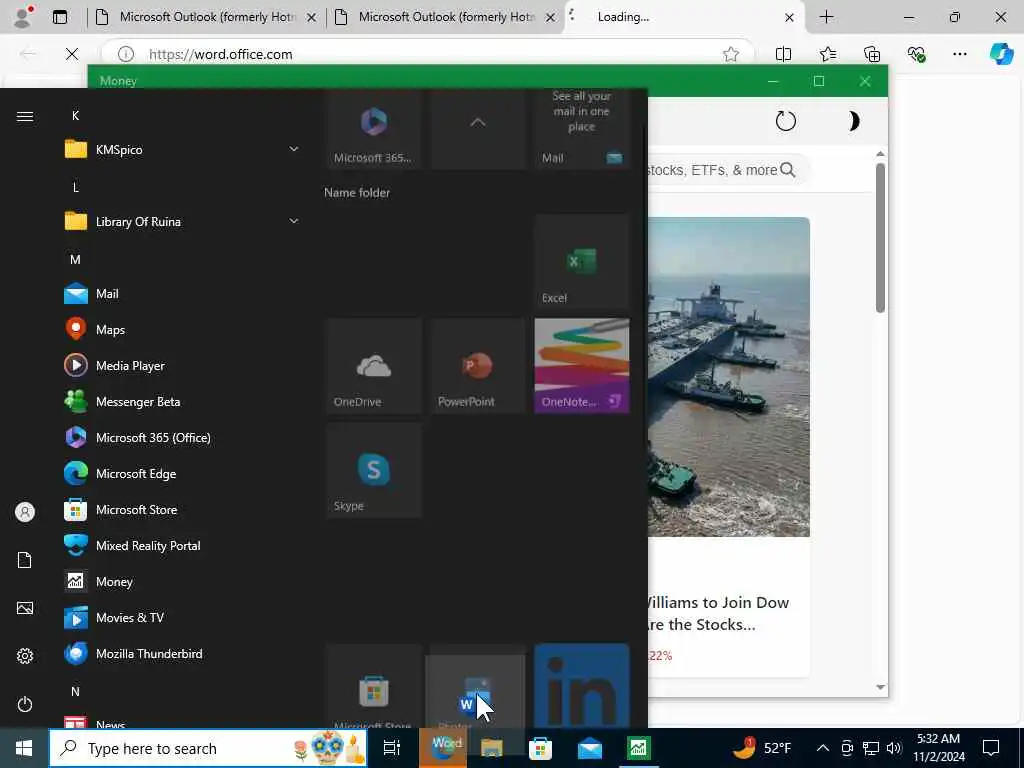This screenshot has width=1024, height=768.
Task: Open the OneNote tile
Action: click(582, 366)
